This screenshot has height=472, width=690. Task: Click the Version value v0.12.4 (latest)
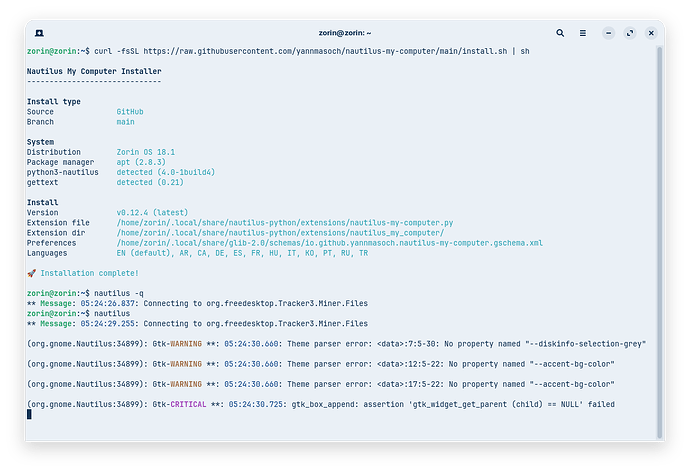click(152, 213)
